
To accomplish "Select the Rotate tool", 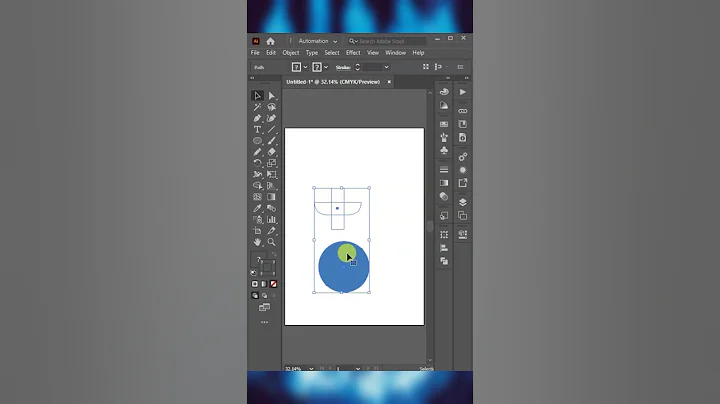I will point(258,163).
